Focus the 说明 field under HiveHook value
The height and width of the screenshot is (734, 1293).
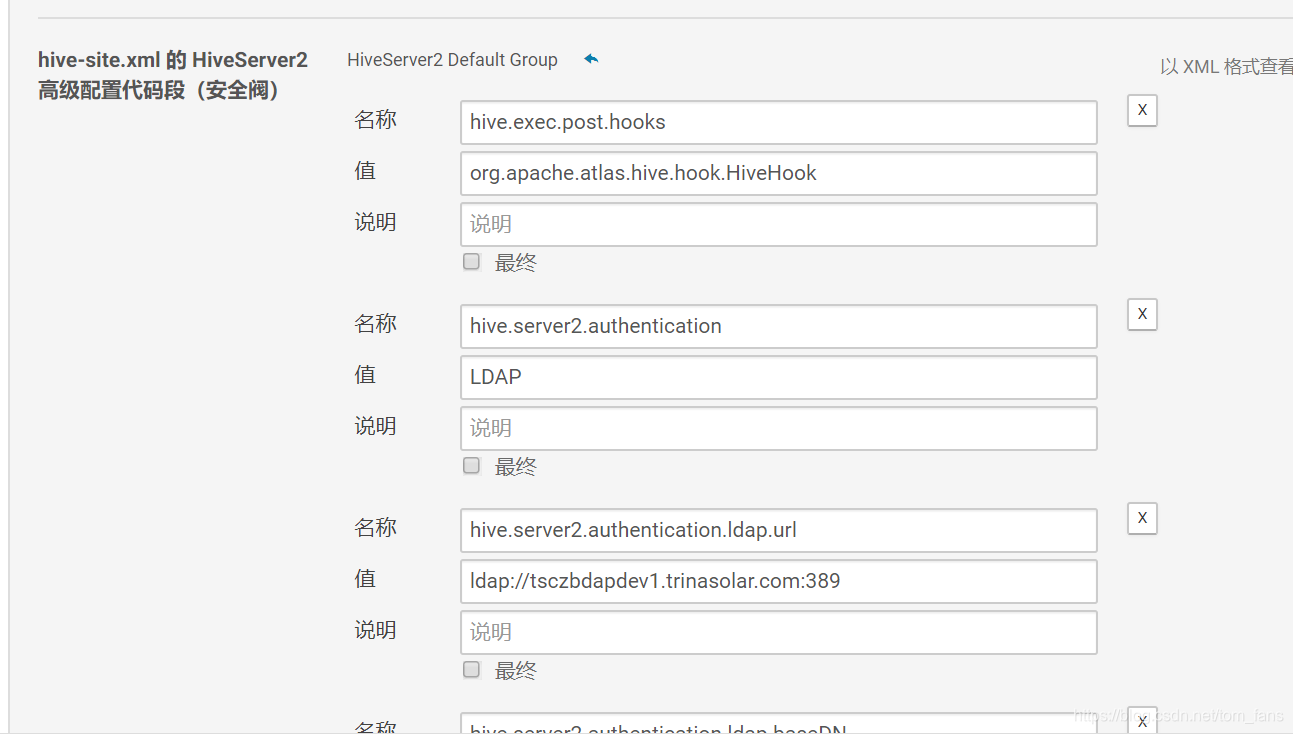tap(779, 224)
